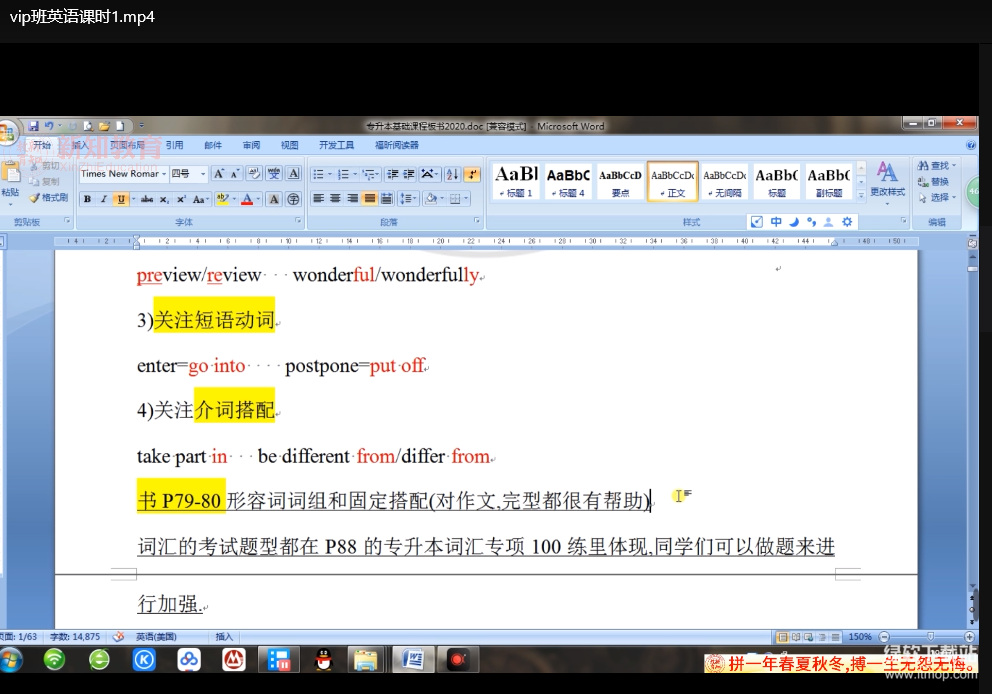Click the Superscript x² icon
The height and width of the screenshot is (694, 992).
click(181, 199)
